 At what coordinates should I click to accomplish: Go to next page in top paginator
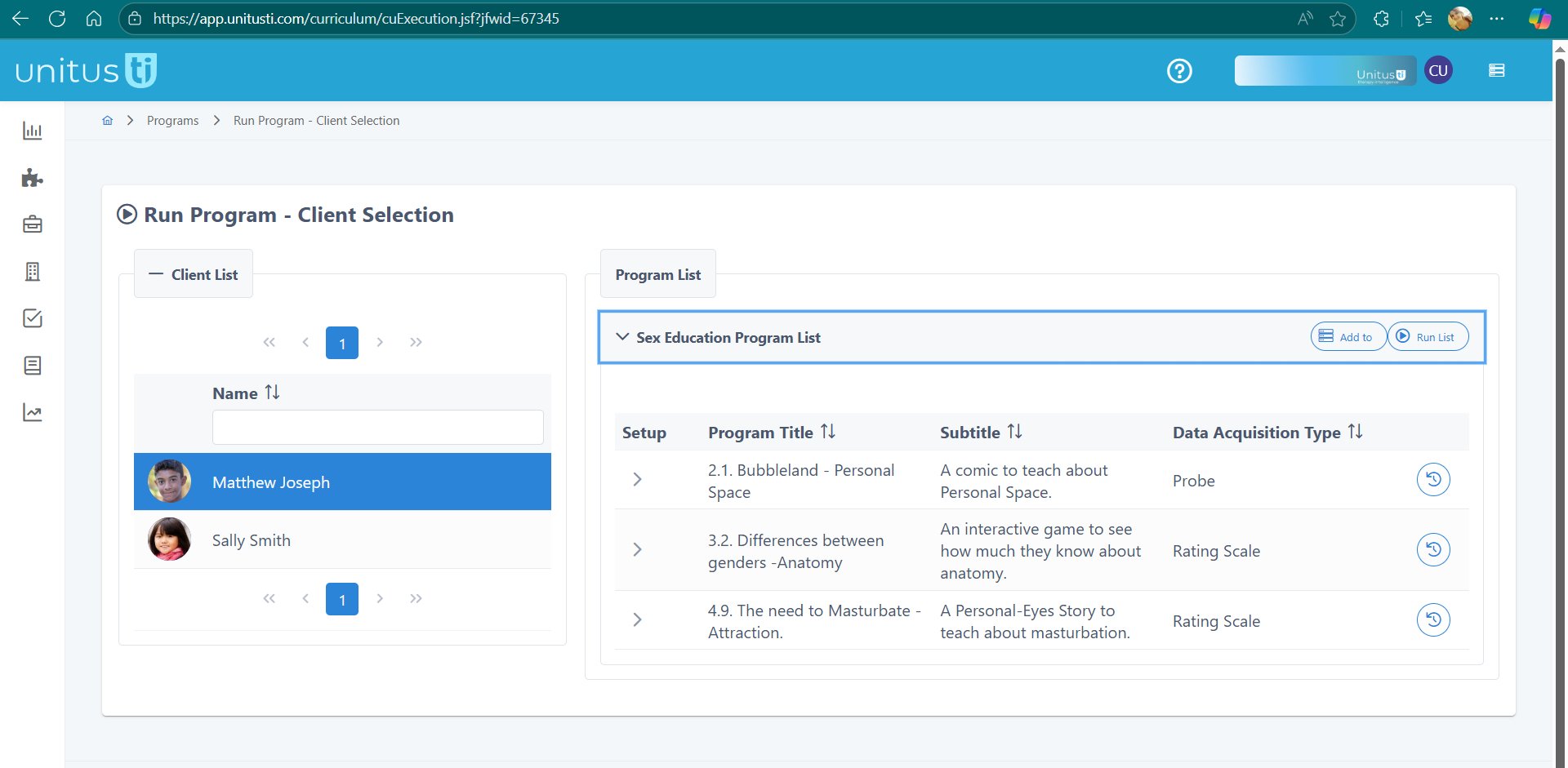[380, 343]
